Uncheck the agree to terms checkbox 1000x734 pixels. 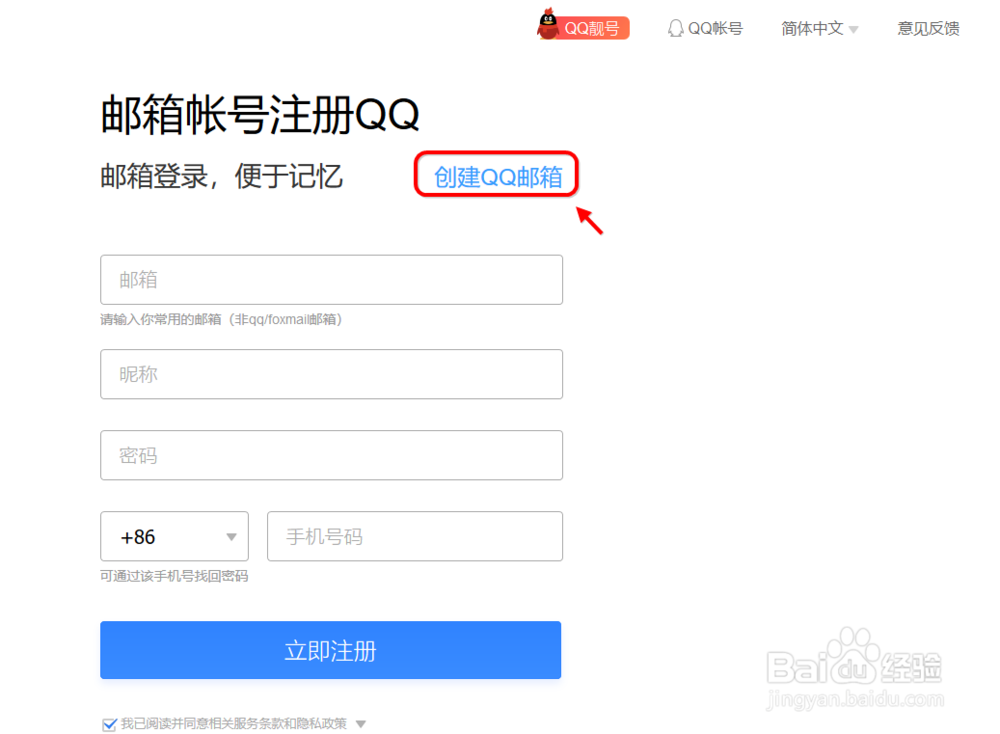(x=109, y=724)
